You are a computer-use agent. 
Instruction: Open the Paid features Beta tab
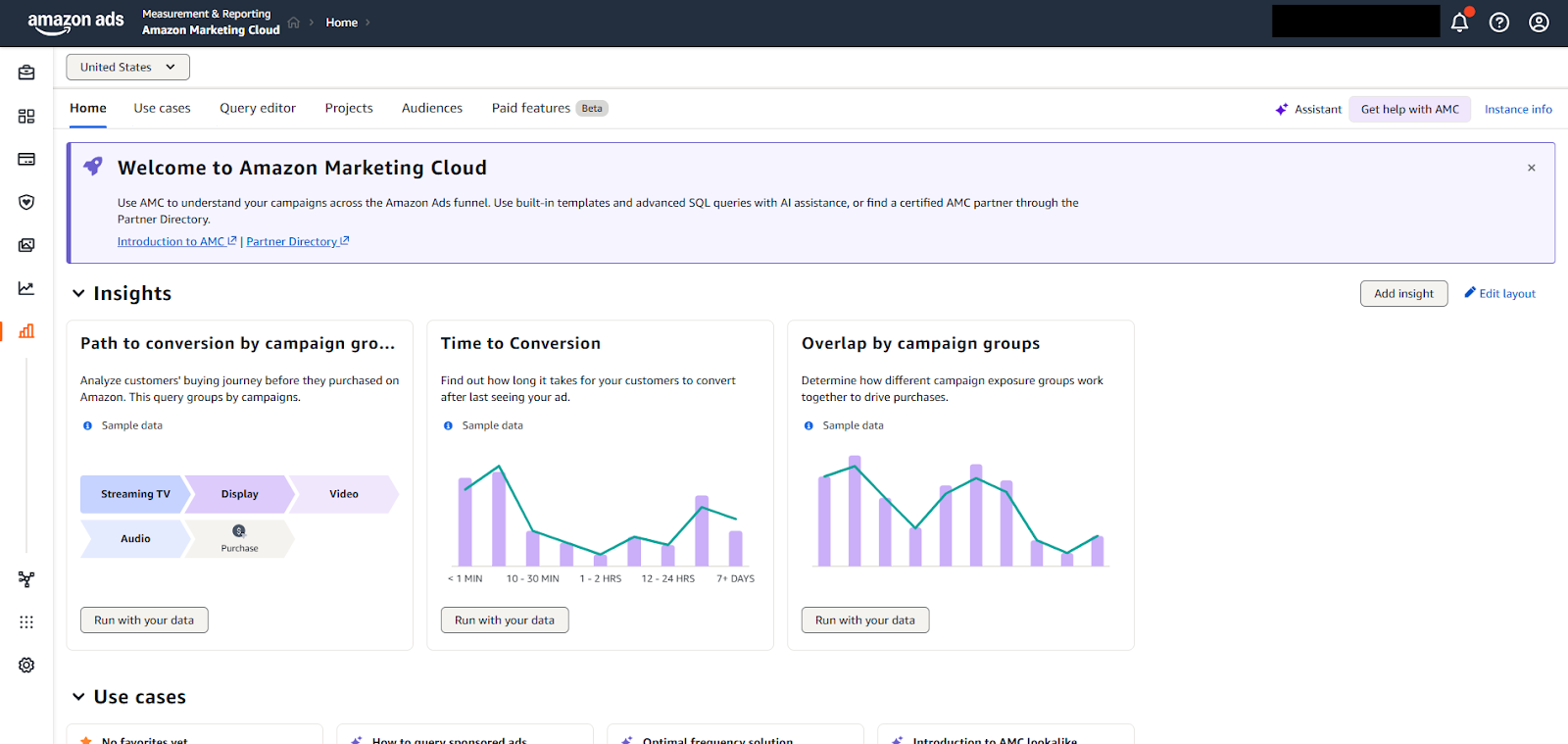pos(550,108)
